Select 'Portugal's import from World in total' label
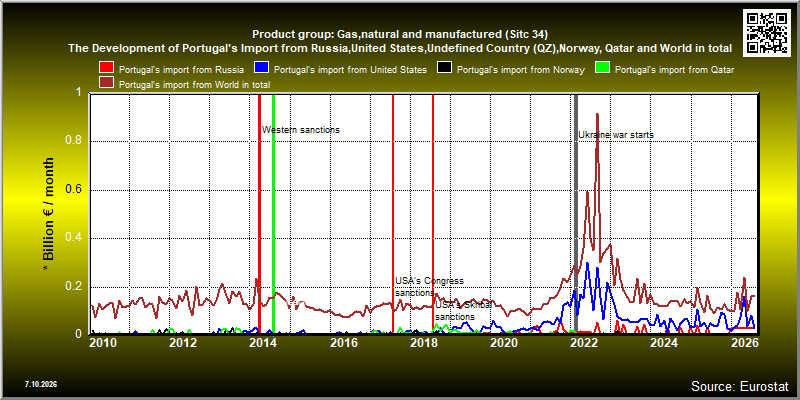The width and height of the screenshot is (800, 400). (194, 84)
